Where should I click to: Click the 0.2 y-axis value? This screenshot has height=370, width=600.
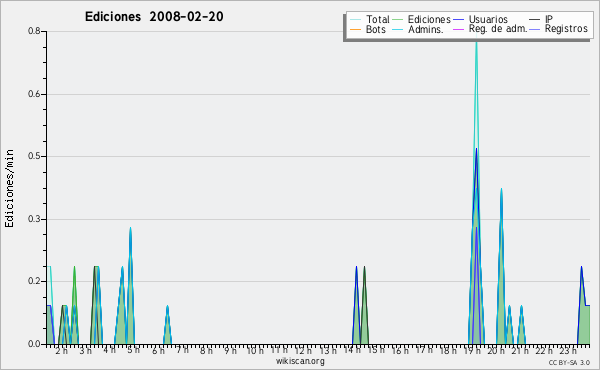(34, 281)
